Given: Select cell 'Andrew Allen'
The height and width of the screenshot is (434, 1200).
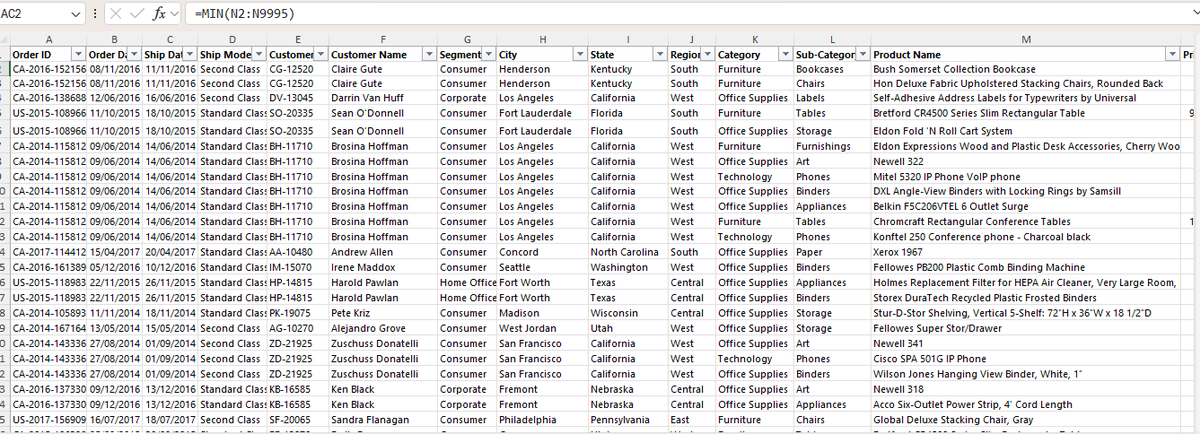Looking at the screenshot, I should [x=382, y=253].
